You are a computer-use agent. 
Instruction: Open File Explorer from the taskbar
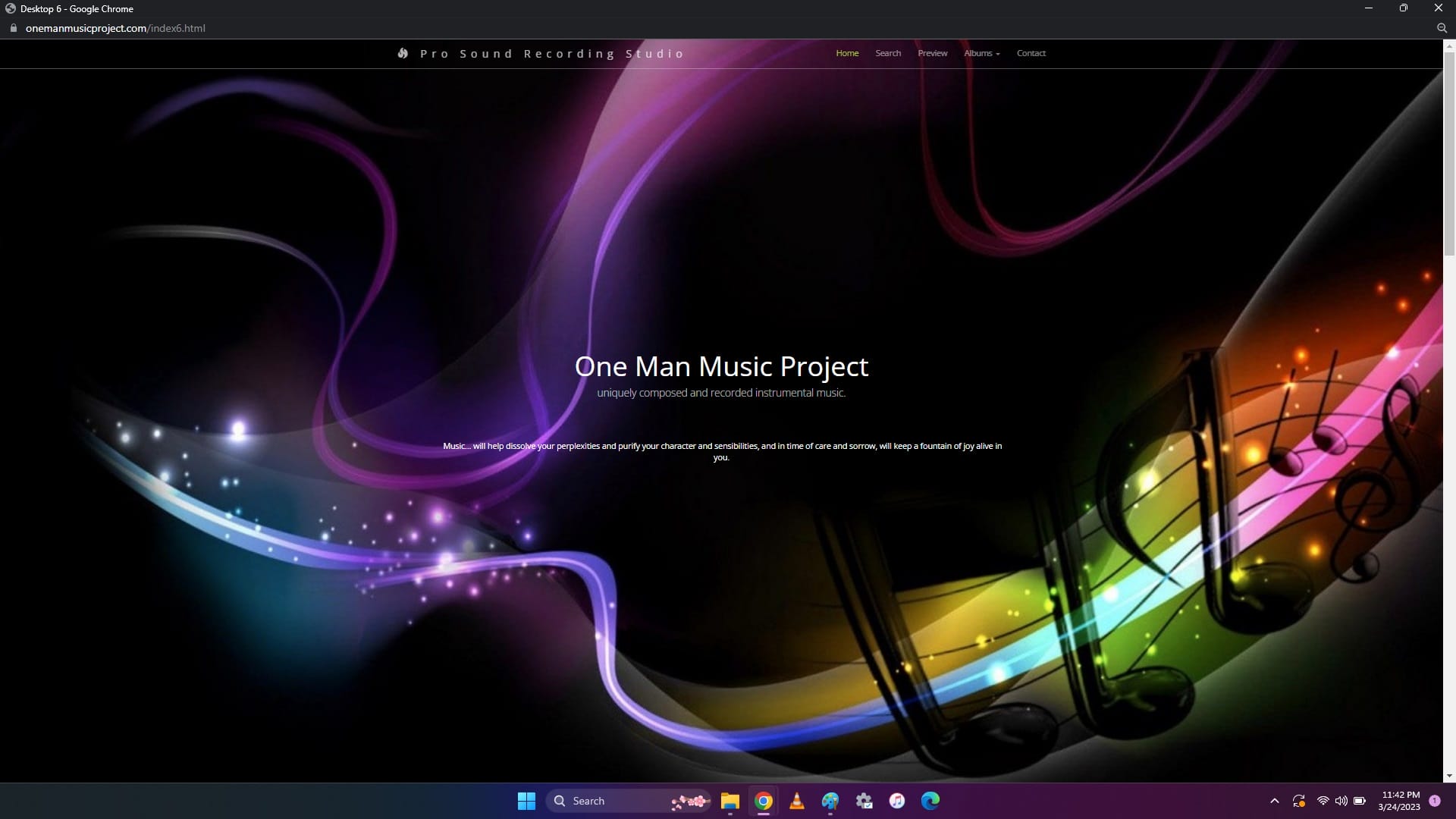point(730,801)
